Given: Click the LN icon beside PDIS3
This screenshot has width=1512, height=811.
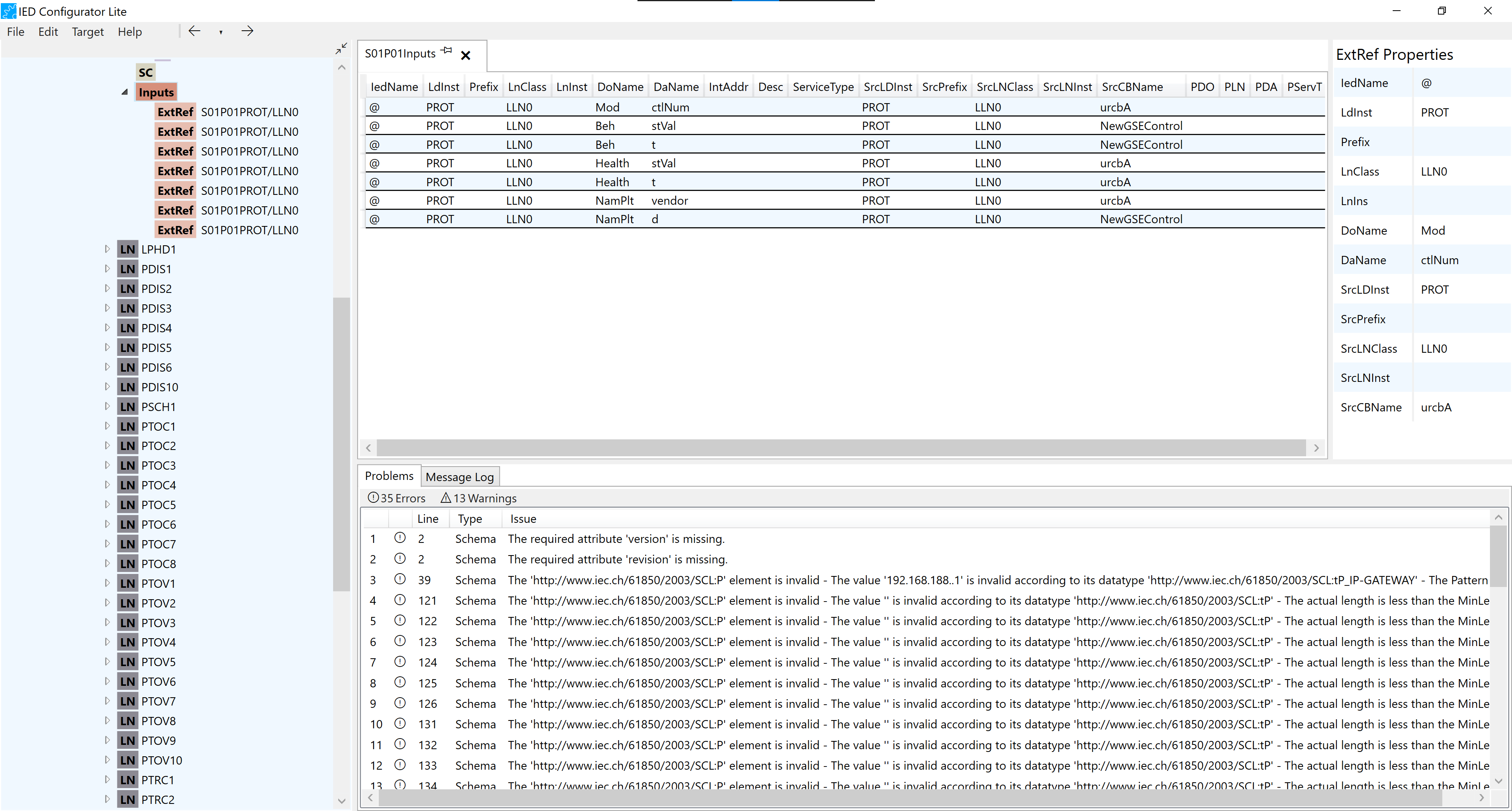Looking at the screenshot, I should [127, 308].
